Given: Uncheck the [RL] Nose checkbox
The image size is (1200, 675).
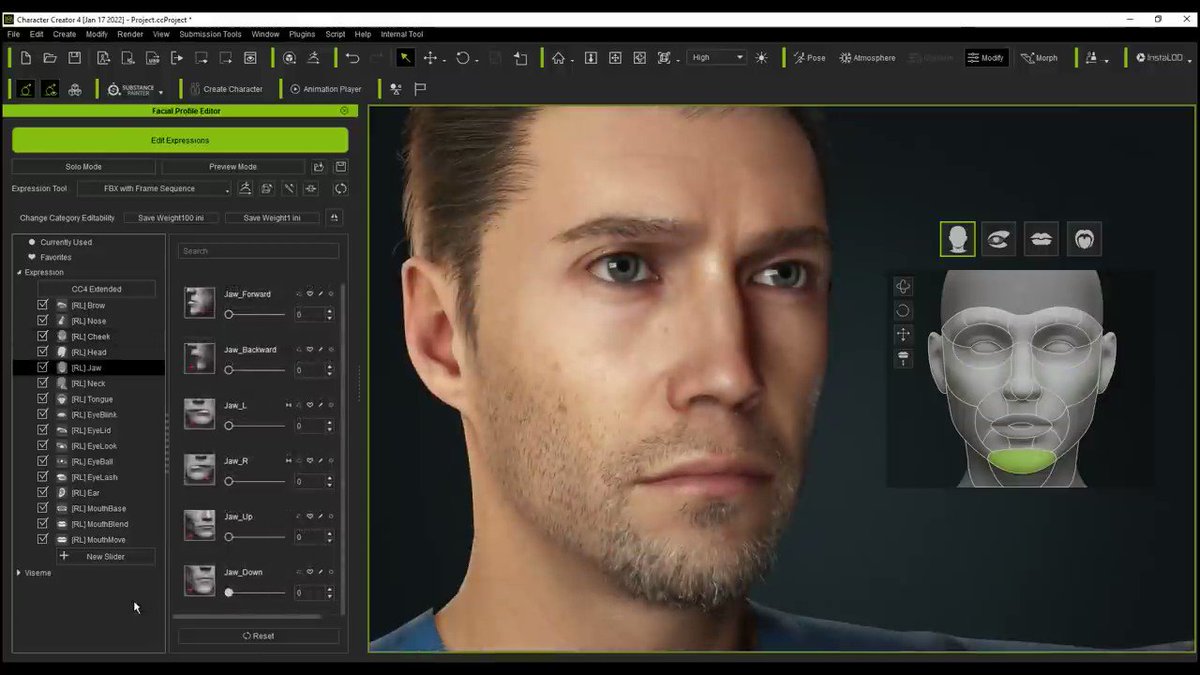Looking at the screenshot, I should click(x=42, y=321).
